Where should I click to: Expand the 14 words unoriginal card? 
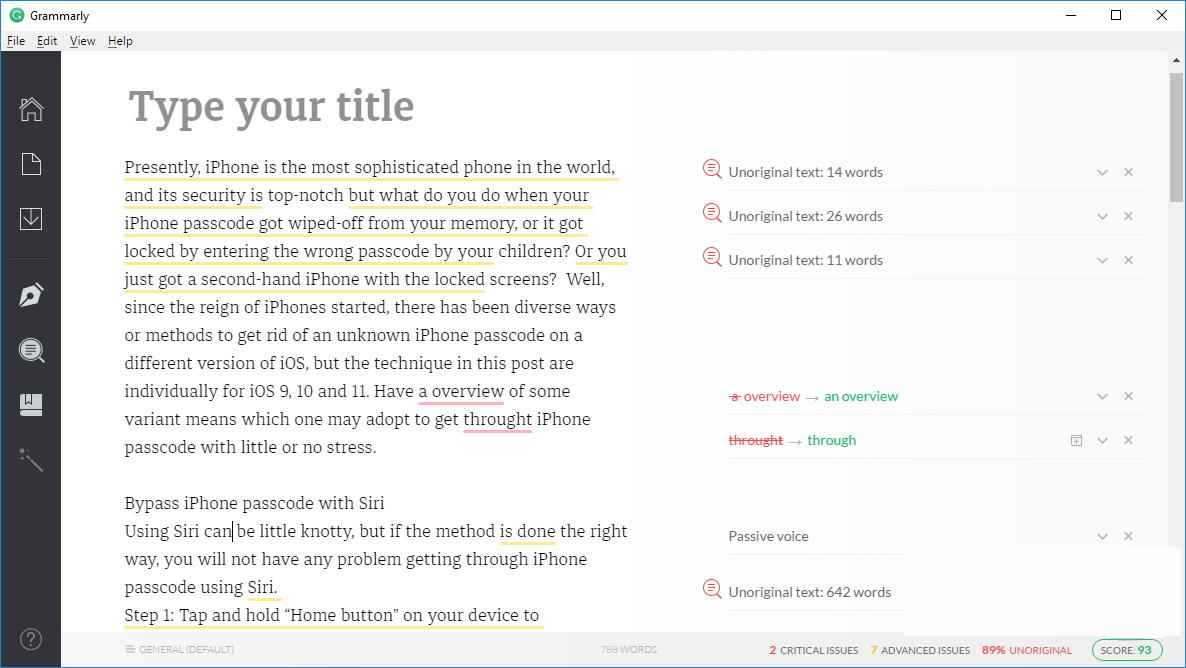point(1103,172)
